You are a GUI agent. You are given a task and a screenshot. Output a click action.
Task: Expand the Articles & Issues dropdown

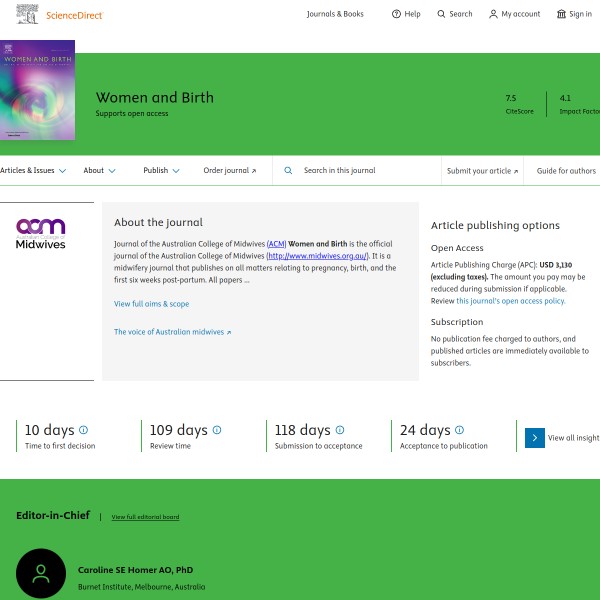tap(33, 171)
